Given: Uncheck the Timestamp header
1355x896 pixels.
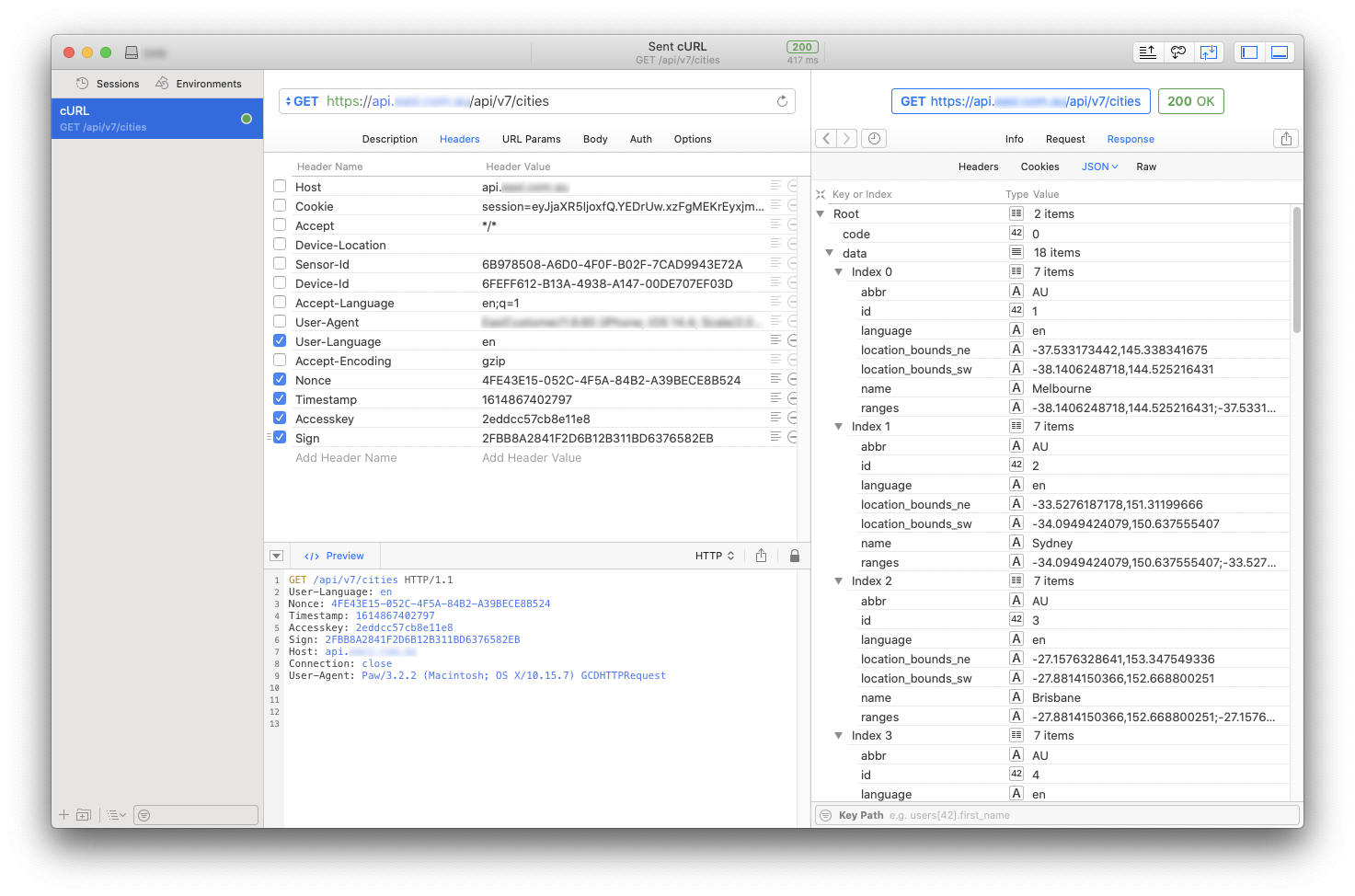Looking at the screenshot, I should point(280,398).
